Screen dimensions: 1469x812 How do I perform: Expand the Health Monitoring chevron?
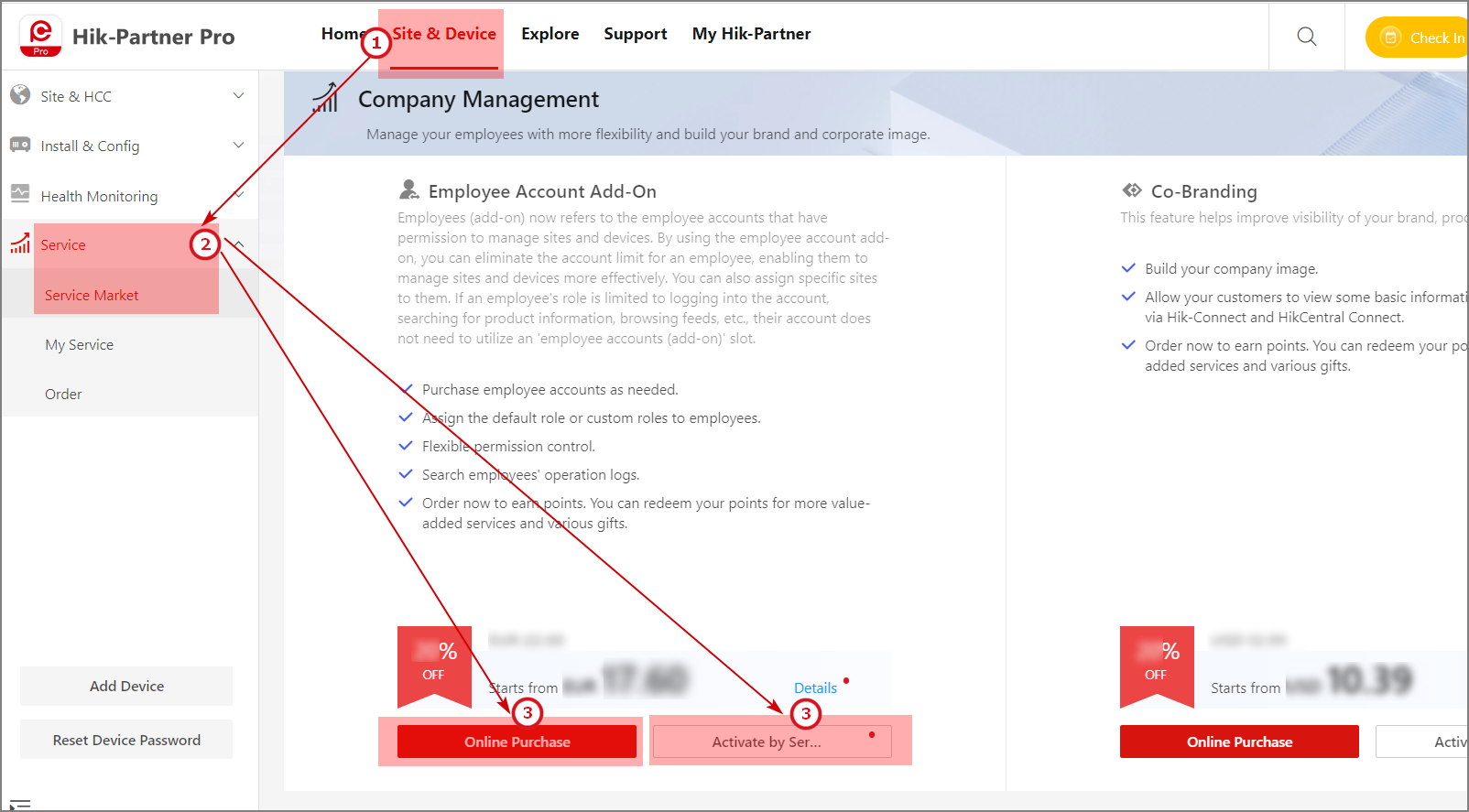pos(239,194)
